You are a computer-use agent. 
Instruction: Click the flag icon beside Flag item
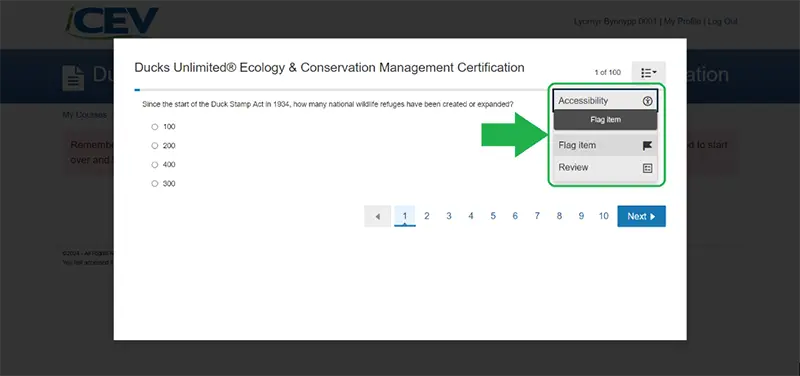click(x=647, y=146)
